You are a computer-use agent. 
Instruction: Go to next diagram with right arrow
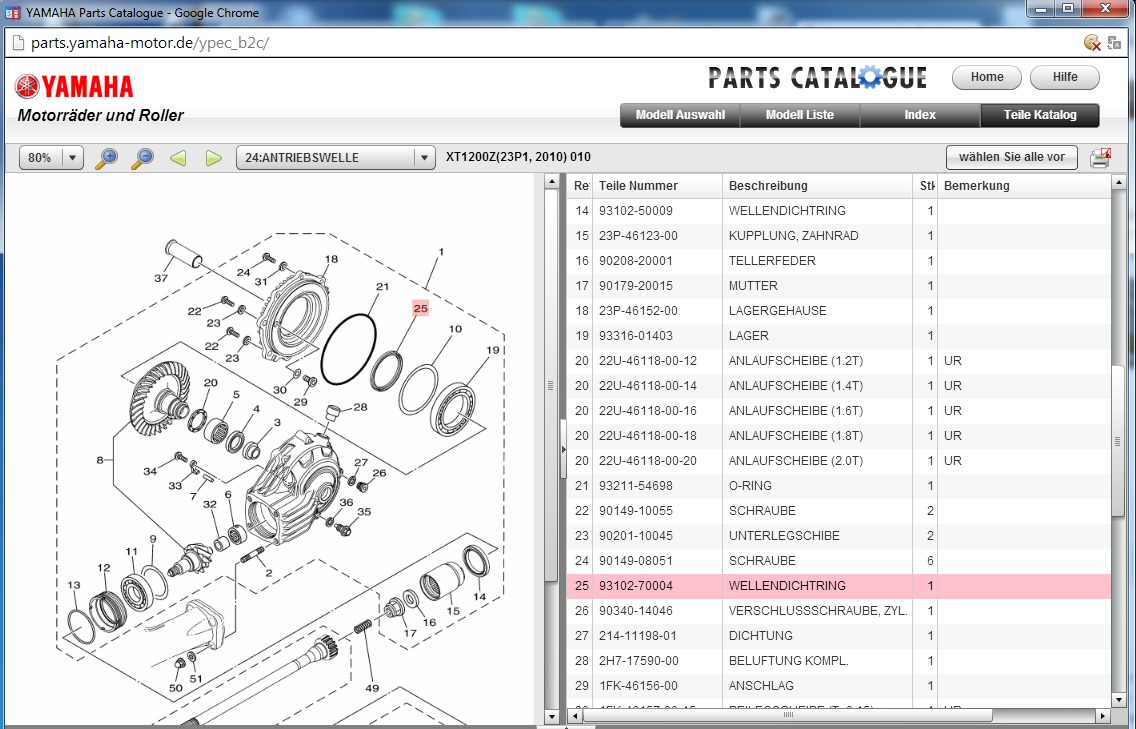tap(213, 158)
